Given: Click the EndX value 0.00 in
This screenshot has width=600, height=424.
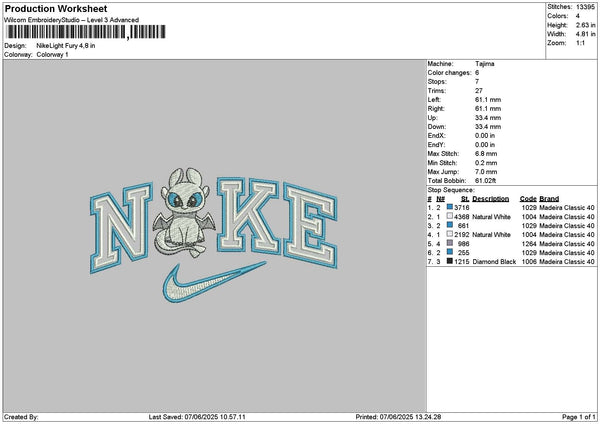Looking at the screenshot, I should tap(485, 135).
